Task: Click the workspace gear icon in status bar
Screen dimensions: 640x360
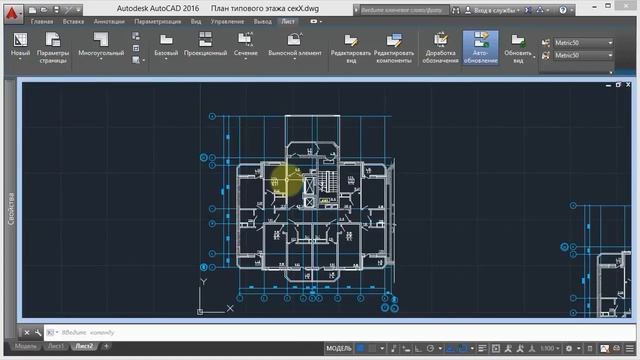Action: pyautogui.click(x=569, y=349)
